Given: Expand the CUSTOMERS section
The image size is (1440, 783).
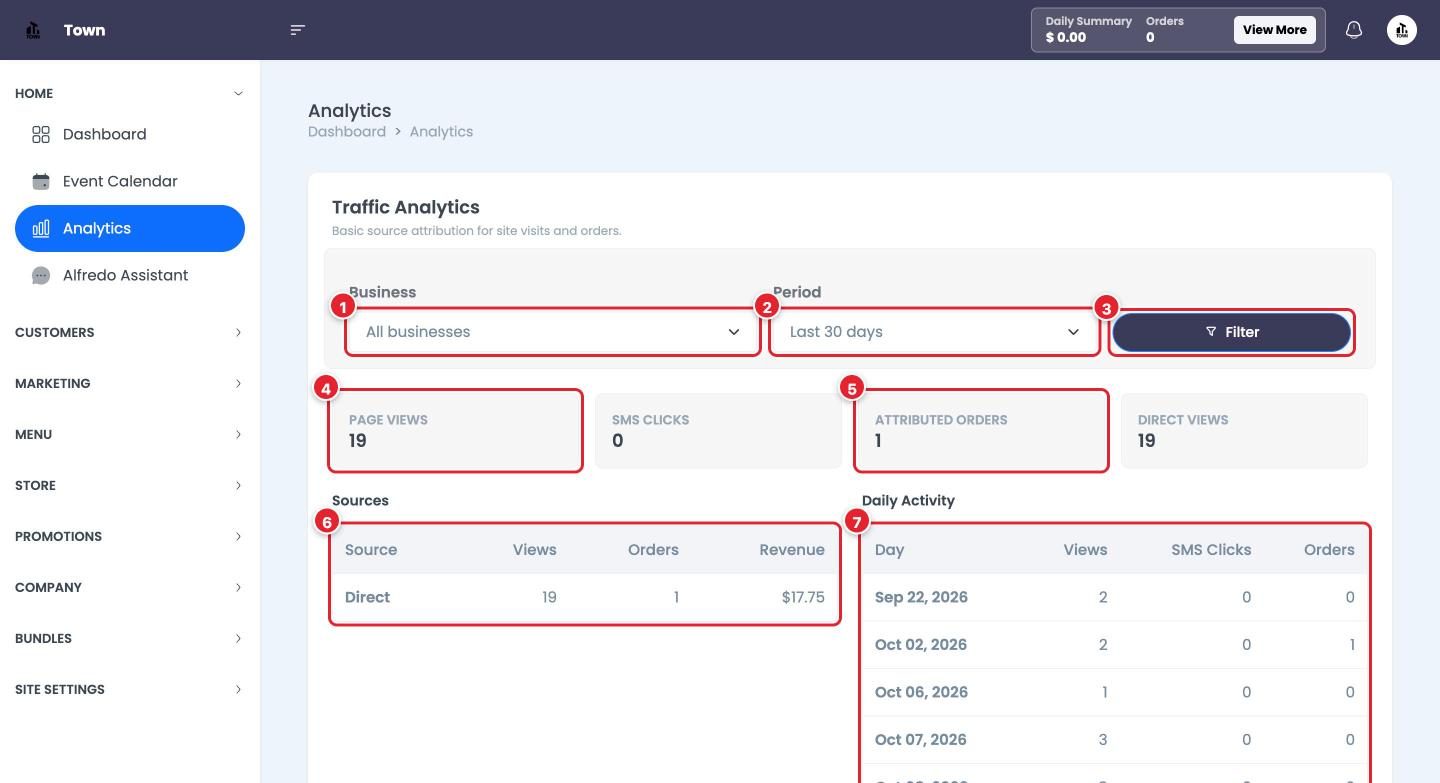Looking at the screenshot, I should point(130,332).
